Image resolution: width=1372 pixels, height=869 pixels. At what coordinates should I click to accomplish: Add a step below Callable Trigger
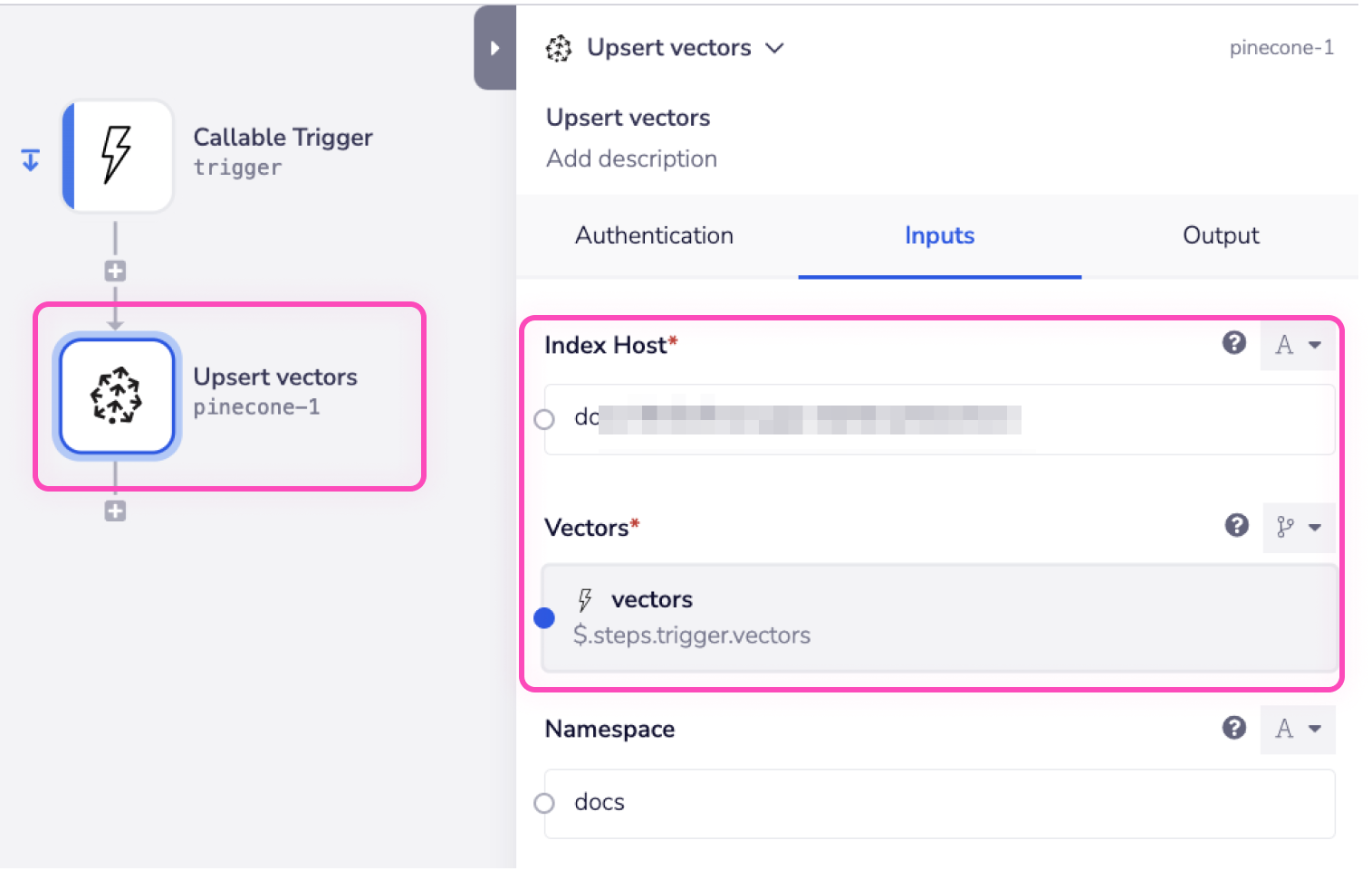tap(115, 271)
